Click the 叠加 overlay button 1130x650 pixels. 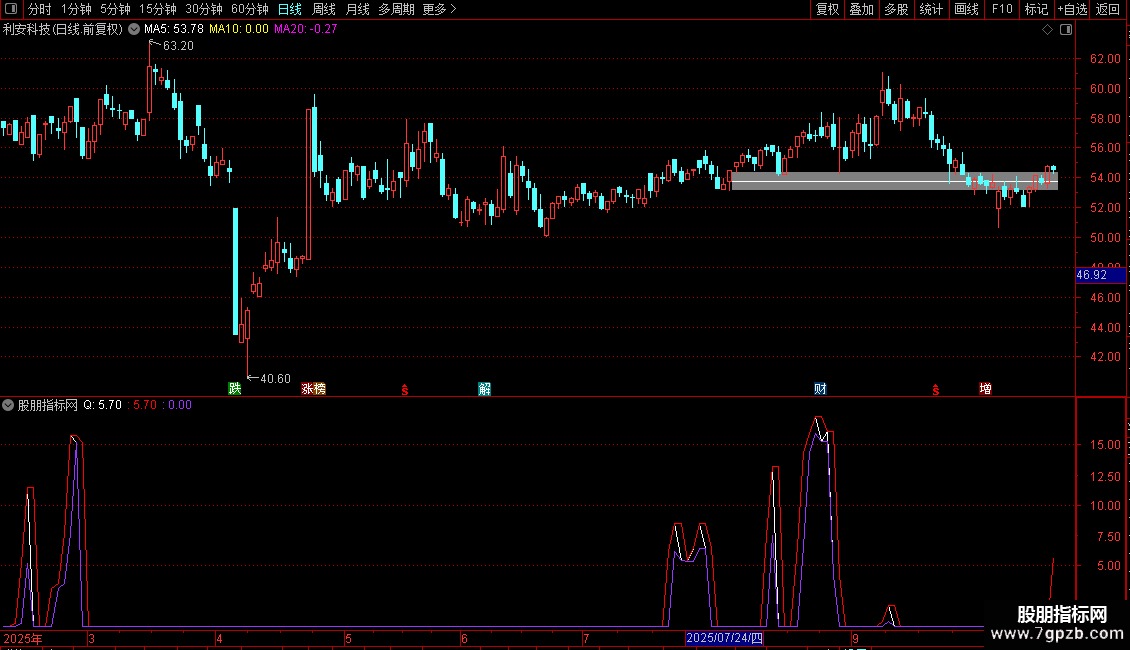861,9
